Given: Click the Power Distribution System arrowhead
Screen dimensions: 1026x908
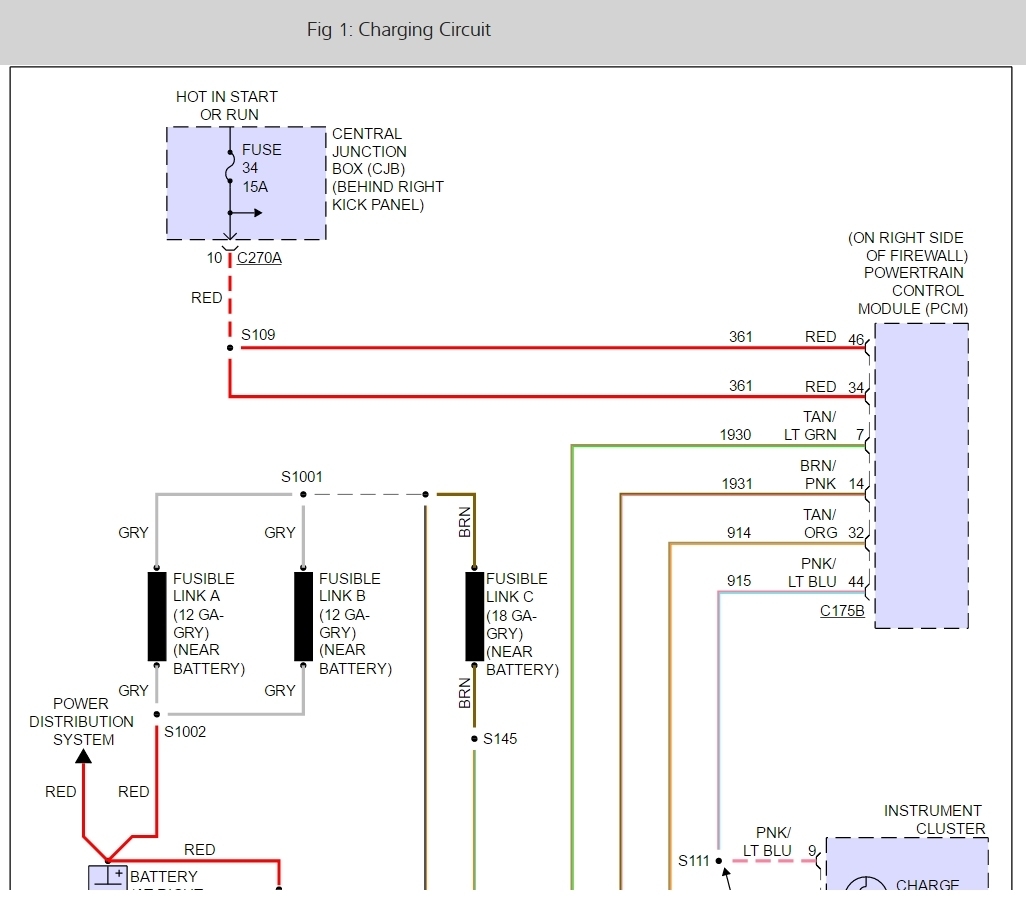Looking at the screenshot, I should 83,756.
